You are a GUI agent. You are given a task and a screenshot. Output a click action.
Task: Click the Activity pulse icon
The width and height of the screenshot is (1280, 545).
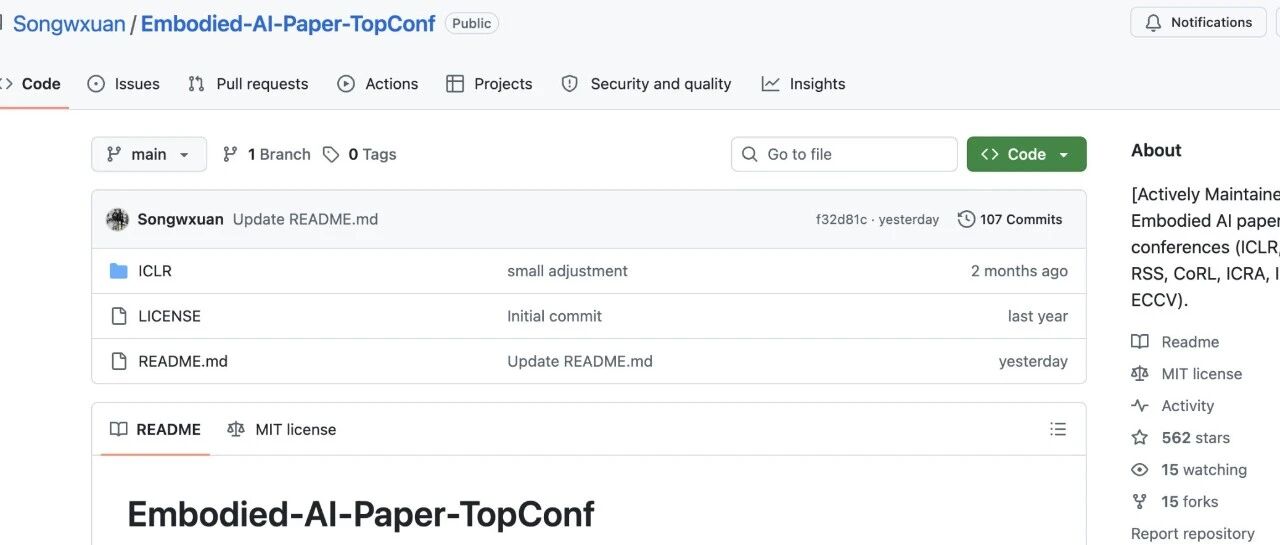pyautogui.click(x=1140, y=406)
